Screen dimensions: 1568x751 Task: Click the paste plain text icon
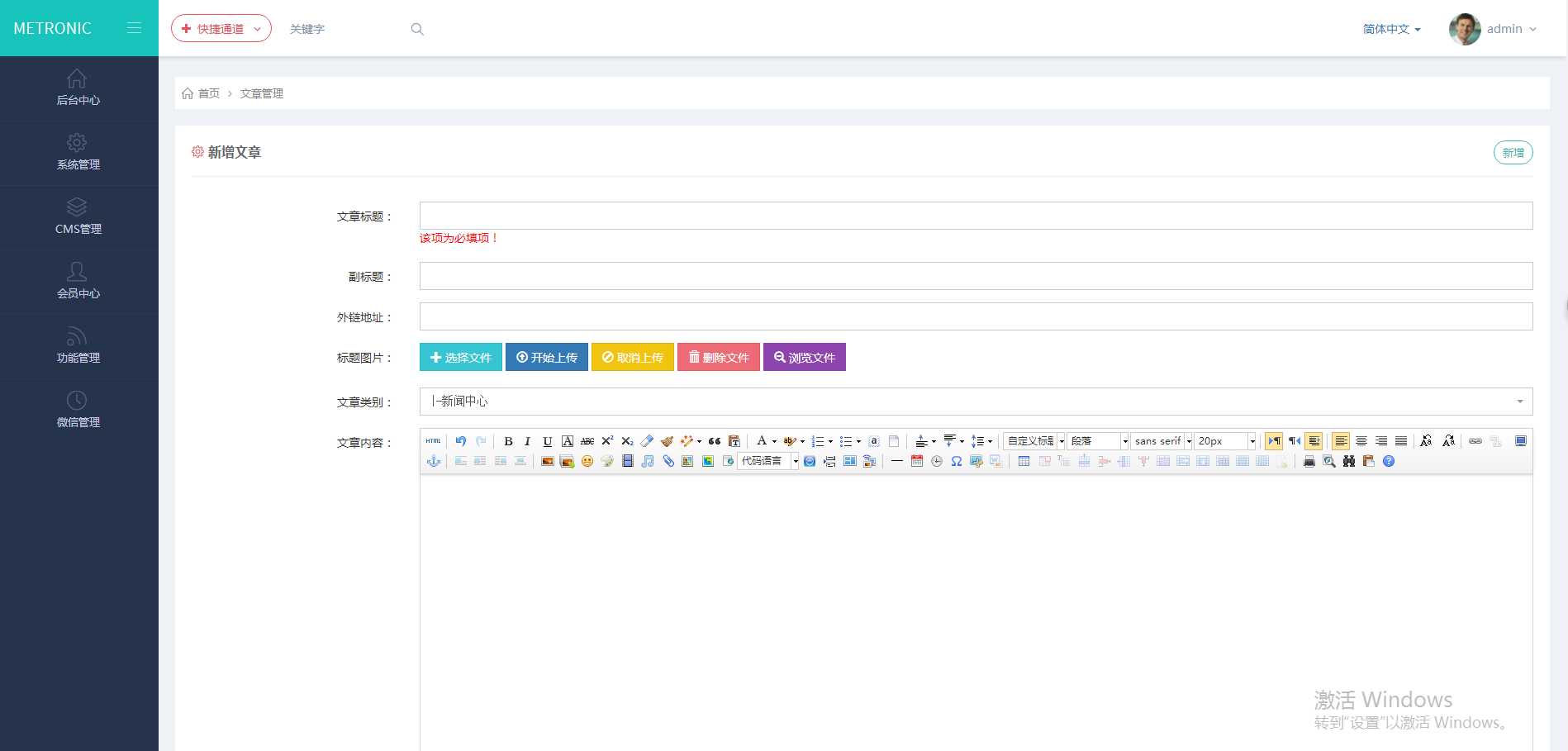click(734, 441)
